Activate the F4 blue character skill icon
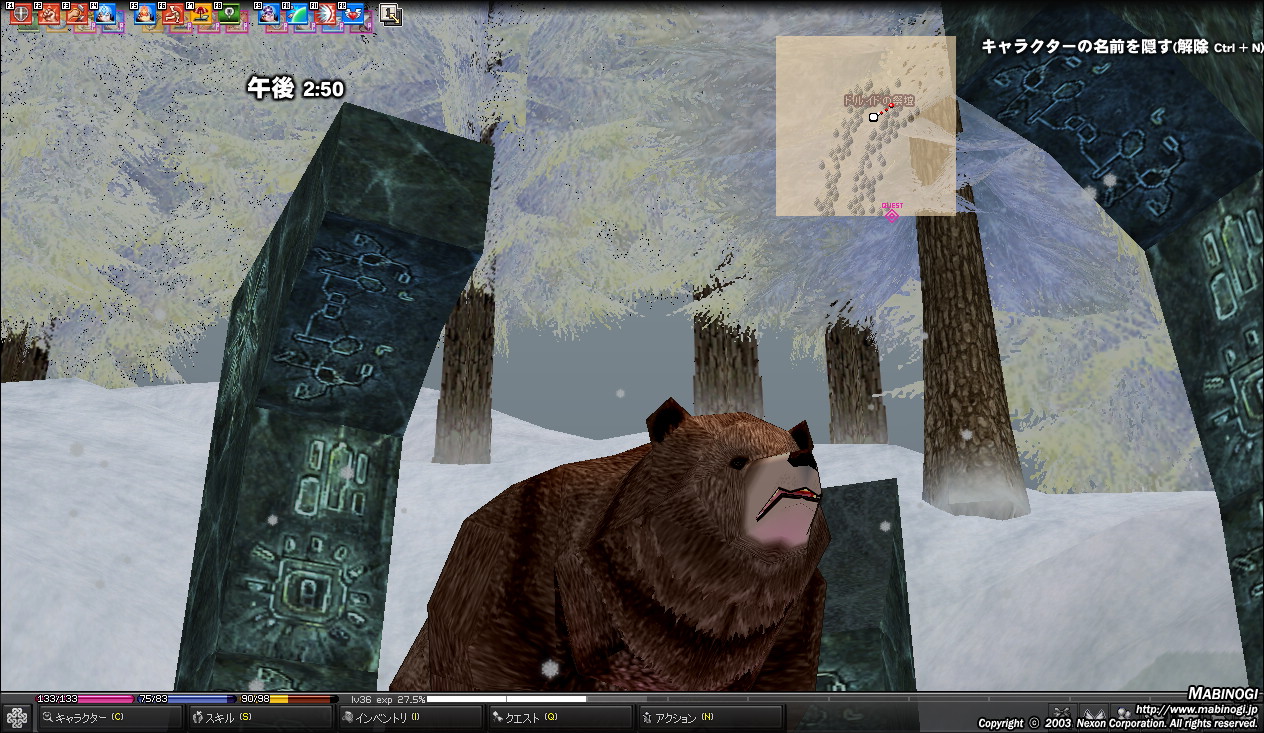Screen dimensions: 1264x733 105,14
